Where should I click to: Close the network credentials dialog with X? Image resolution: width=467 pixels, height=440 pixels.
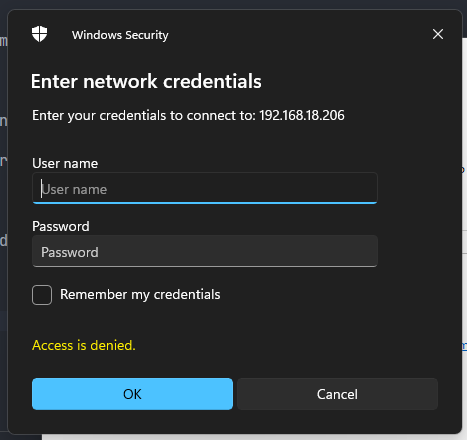tap(438, 34)
